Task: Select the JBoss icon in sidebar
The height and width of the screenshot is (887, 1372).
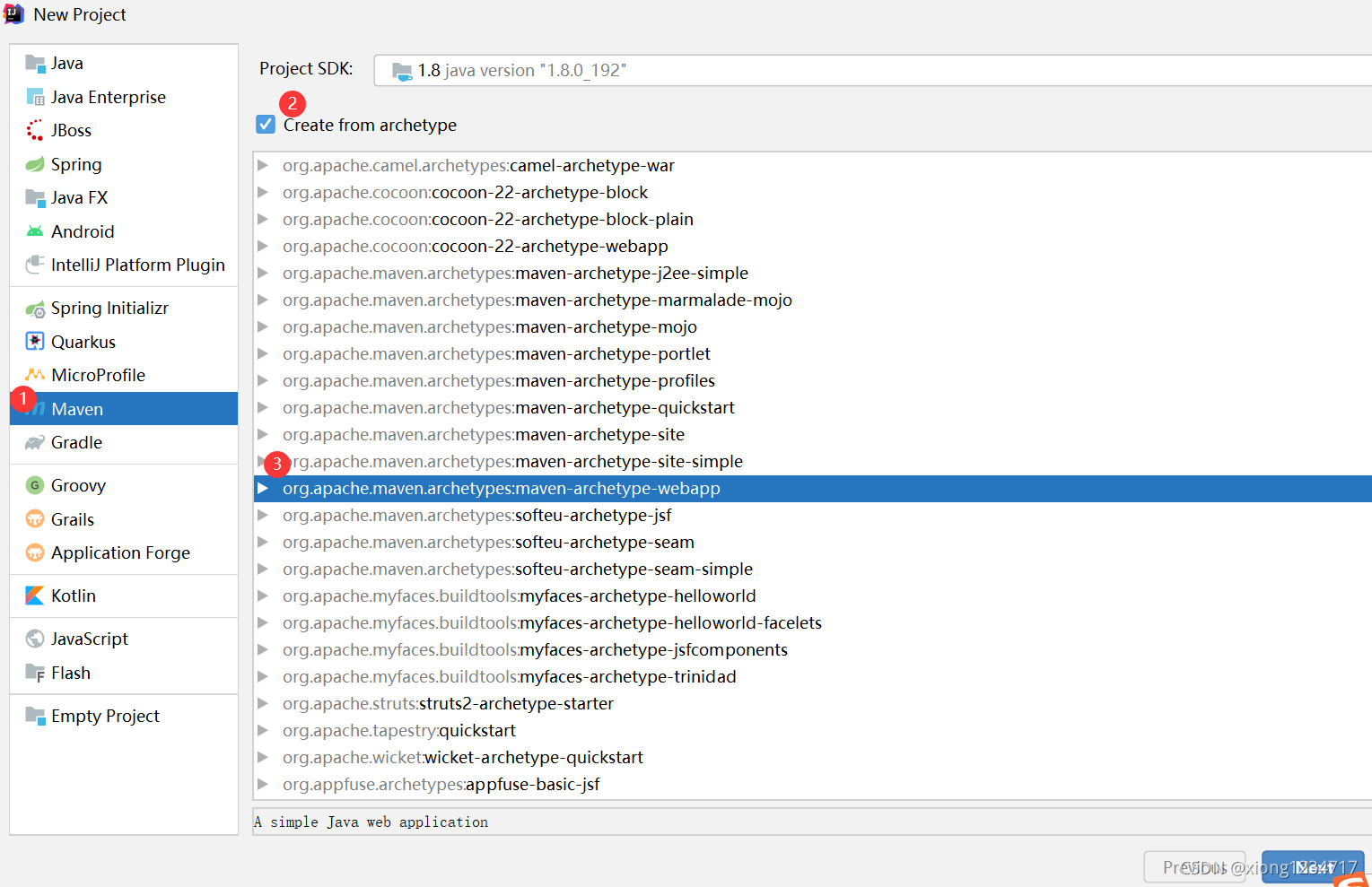Action: [35, 130]
